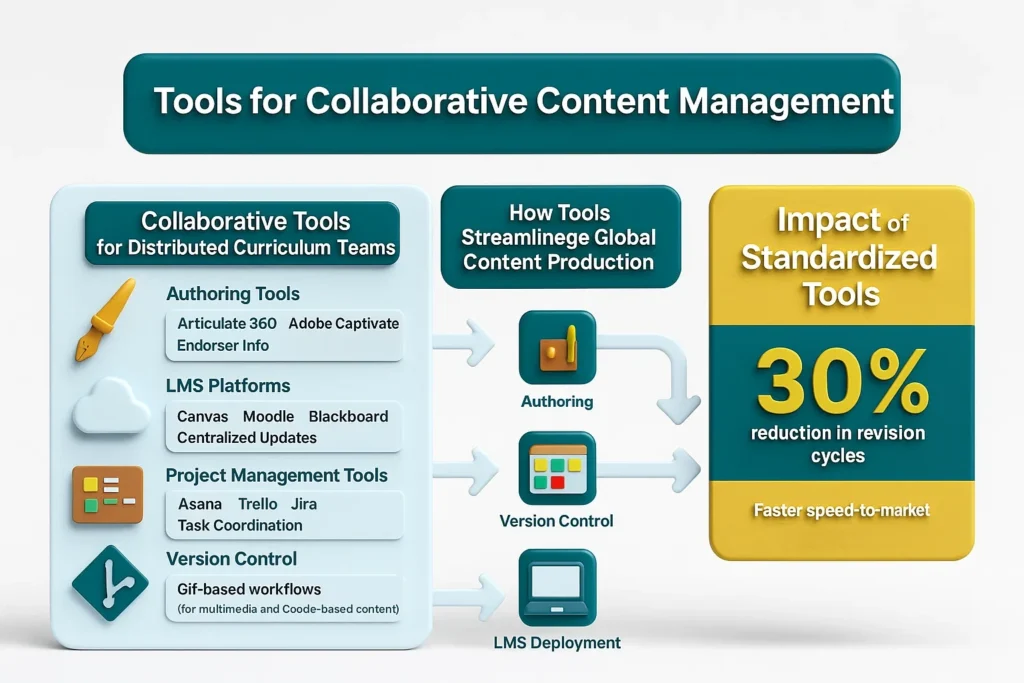Open the Version Control calendar grid icon
Viewport: 1024px width, 683px height.
coord(557,468)
